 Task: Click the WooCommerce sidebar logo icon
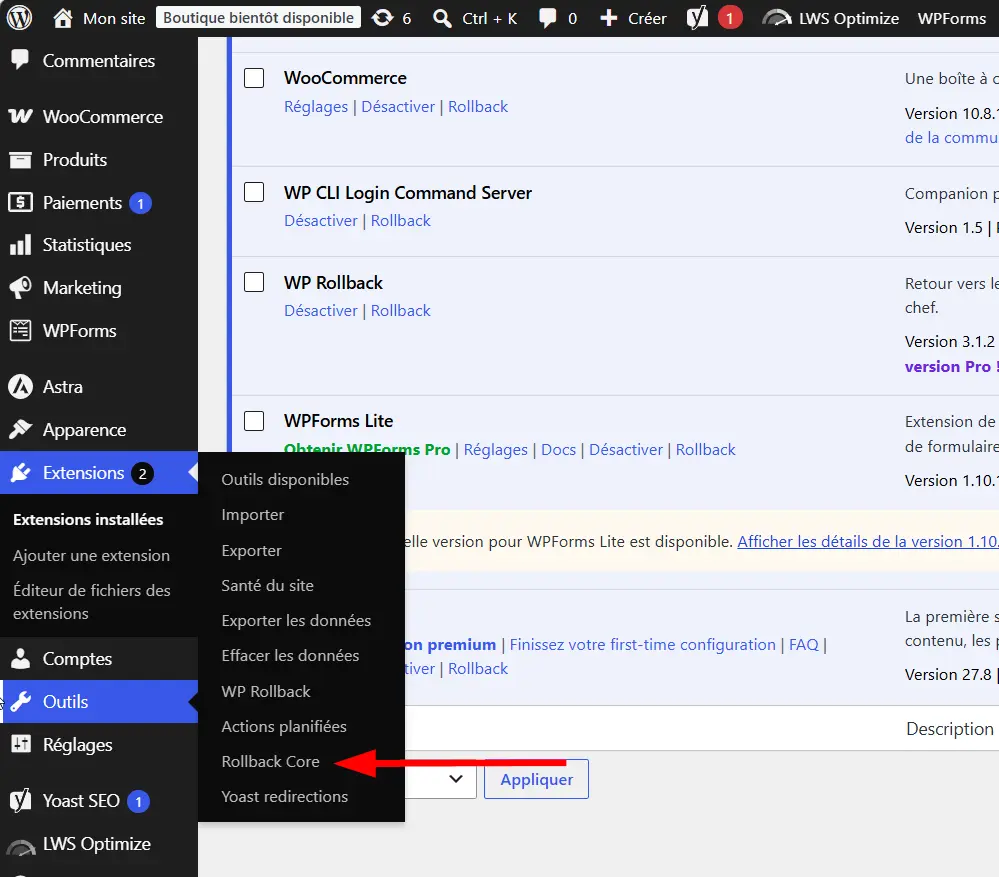point(20,116)
